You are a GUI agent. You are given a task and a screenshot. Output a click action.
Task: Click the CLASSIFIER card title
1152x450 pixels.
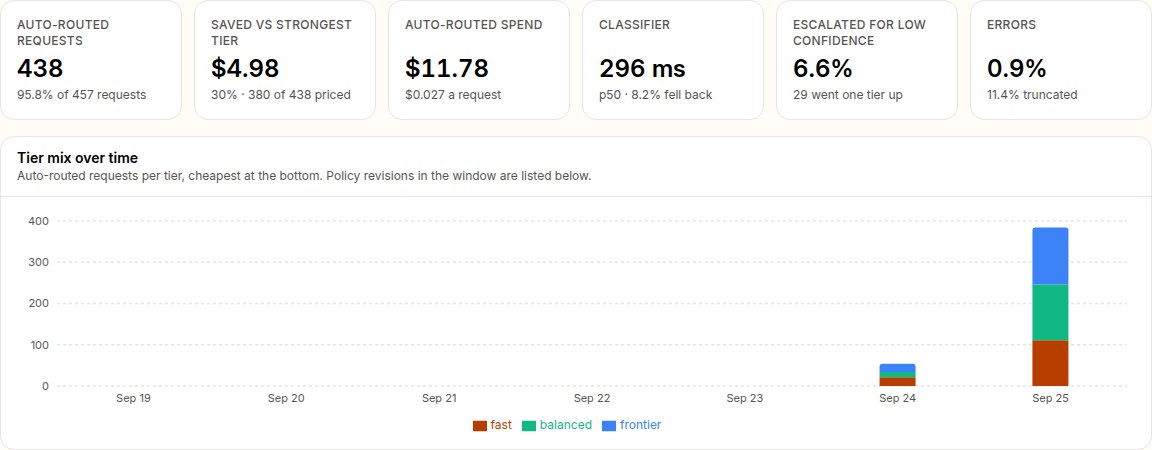click(x=635, y=25)
